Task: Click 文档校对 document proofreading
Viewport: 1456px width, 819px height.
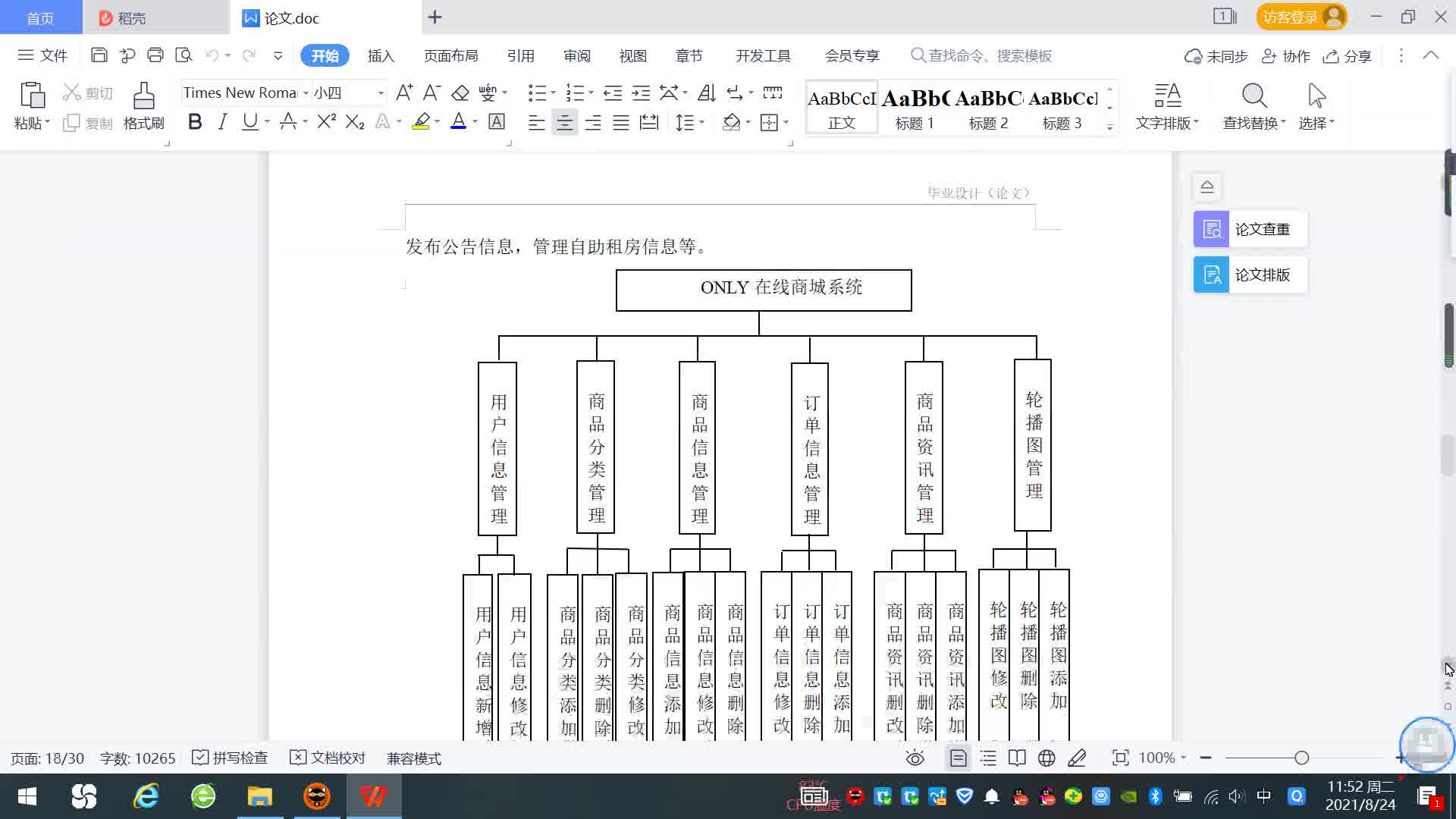Action: tap(328, 758)
